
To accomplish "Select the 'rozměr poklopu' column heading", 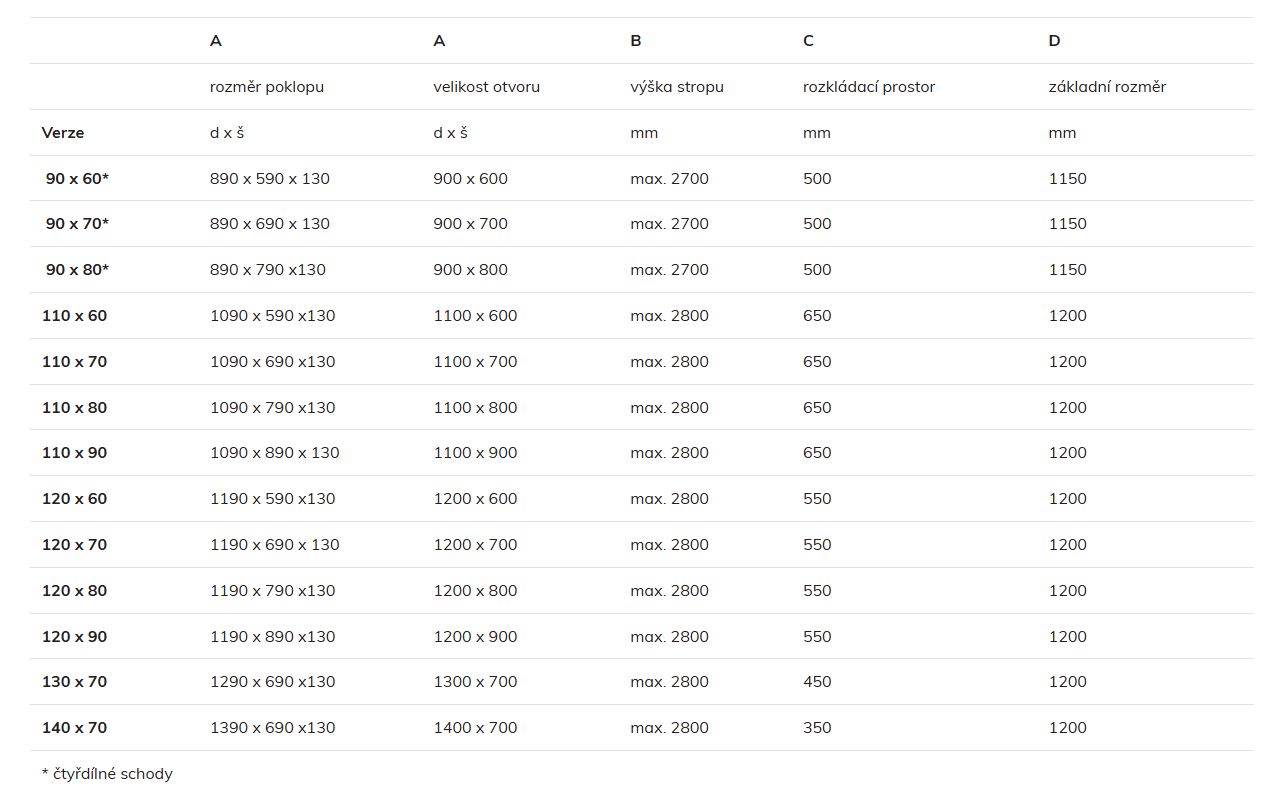I will tap(267, 87).
